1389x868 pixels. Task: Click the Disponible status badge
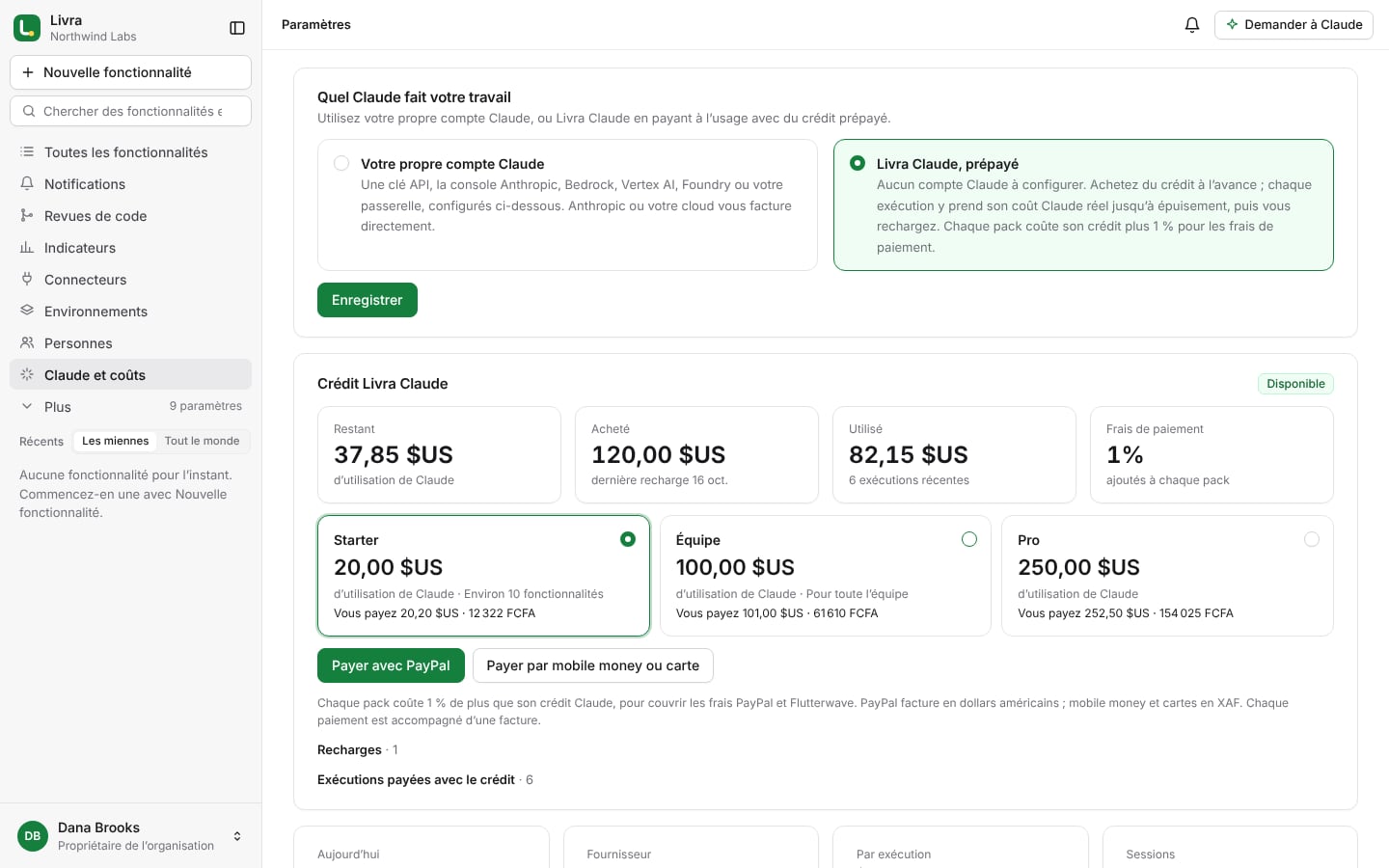click(x=1295, y=384)
